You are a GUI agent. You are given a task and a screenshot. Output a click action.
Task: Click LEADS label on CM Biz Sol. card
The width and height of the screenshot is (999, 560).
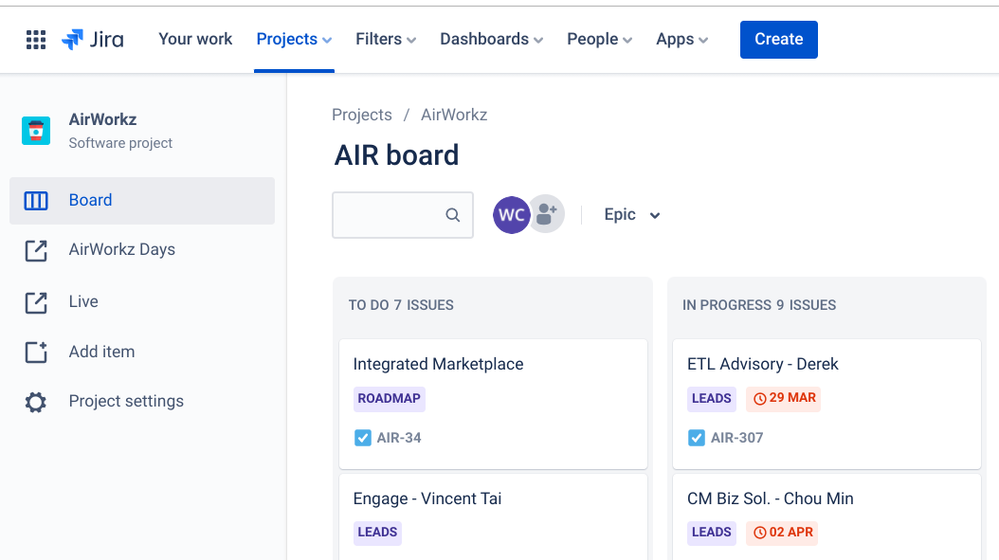[x=712, y=533]
